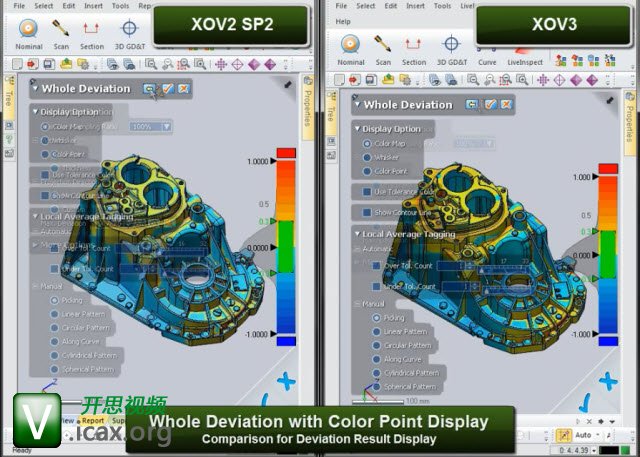Select Whisker radio in XOV3 window

(367, 158)
